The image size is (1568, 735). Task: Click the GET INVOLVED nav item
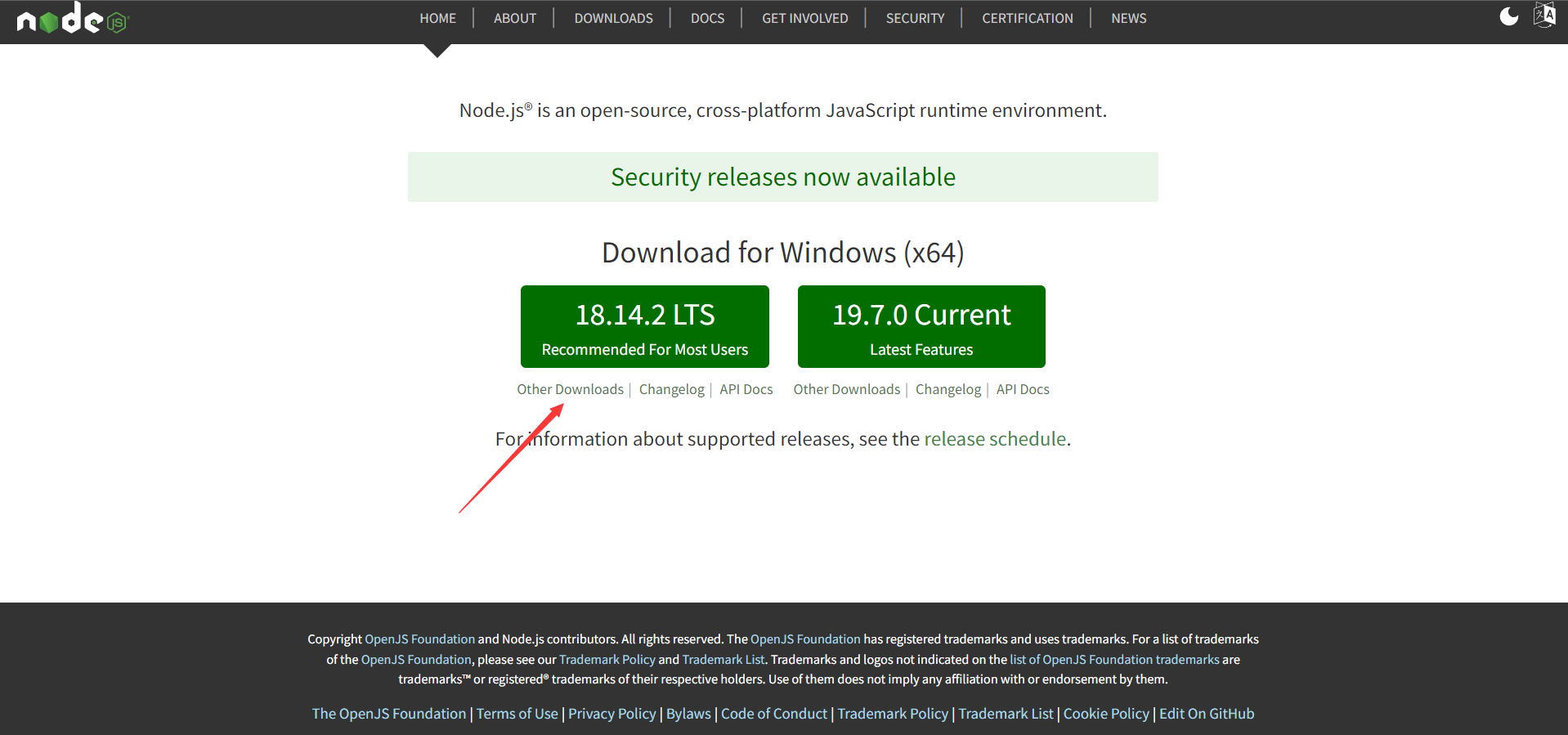pos(804,18)
